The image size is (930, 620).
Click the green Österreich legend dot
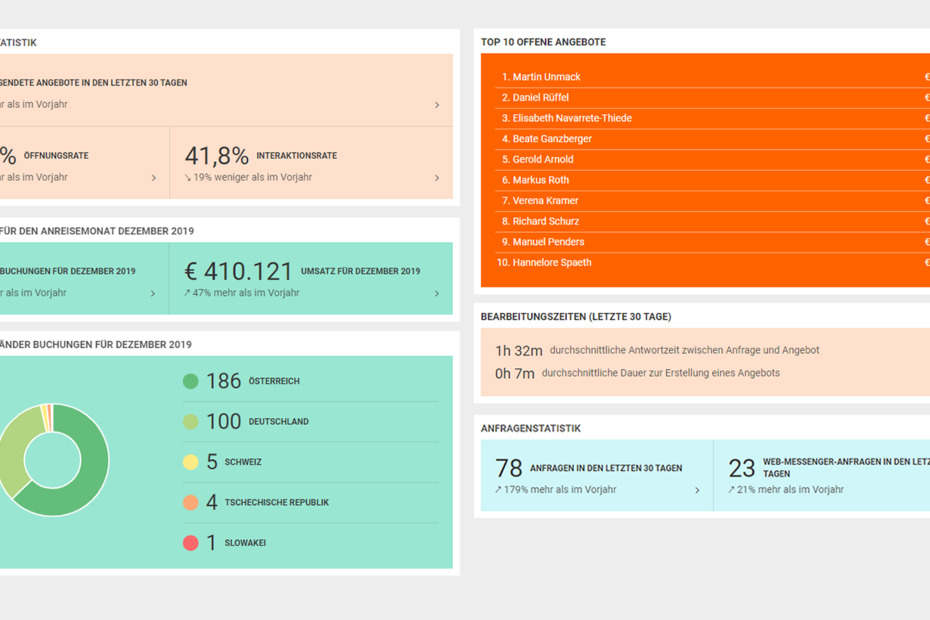coord(190,381)
